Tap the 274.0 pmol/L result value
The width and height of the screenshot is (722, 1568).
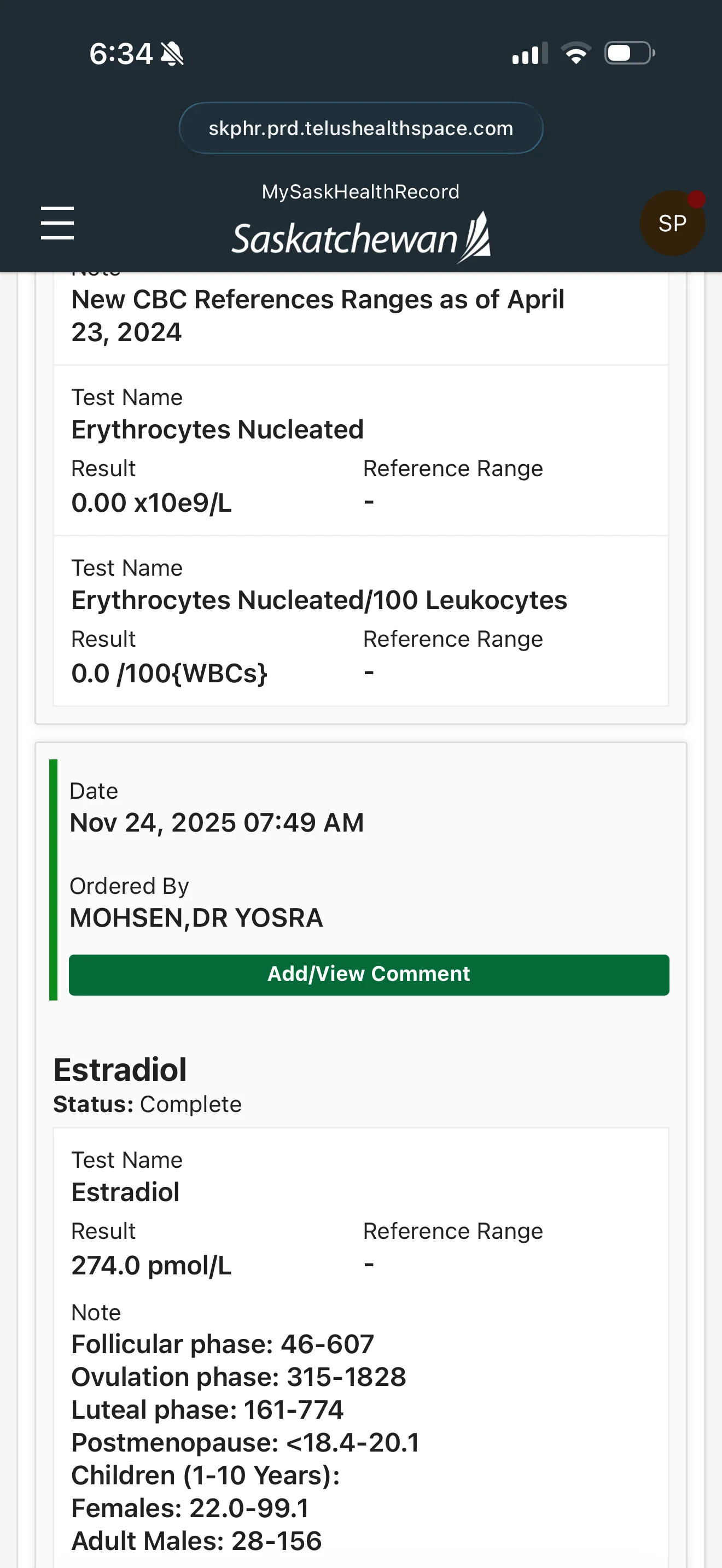coord(152,1266)
